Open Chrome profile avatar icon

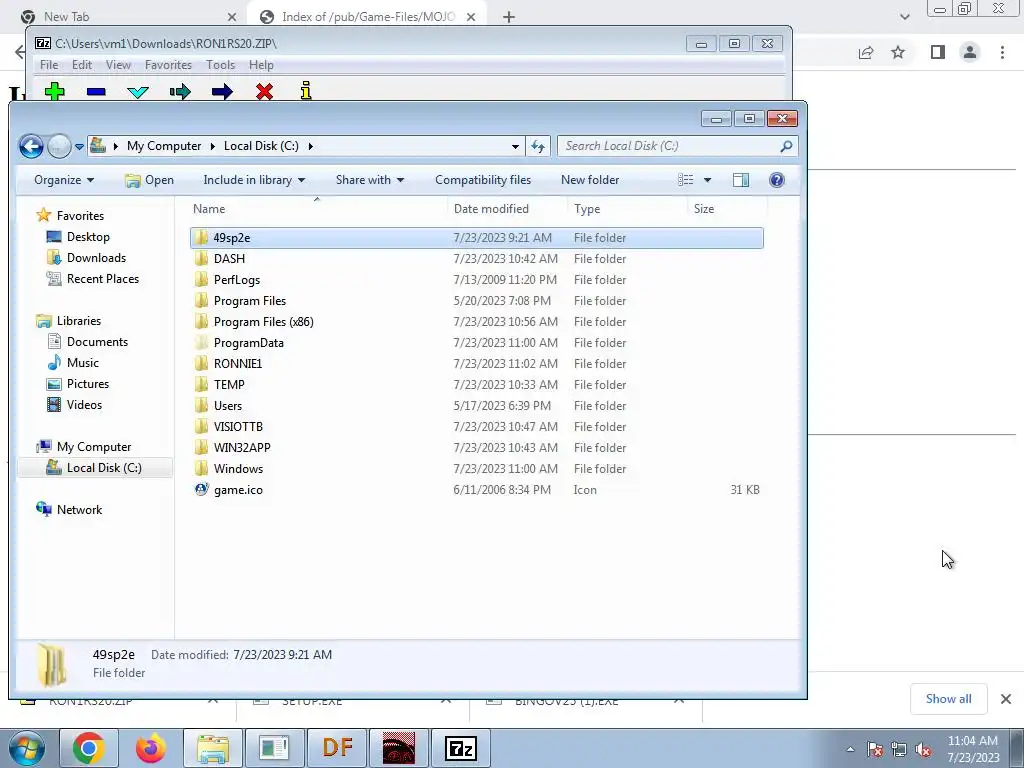click(x=970, y=52)
